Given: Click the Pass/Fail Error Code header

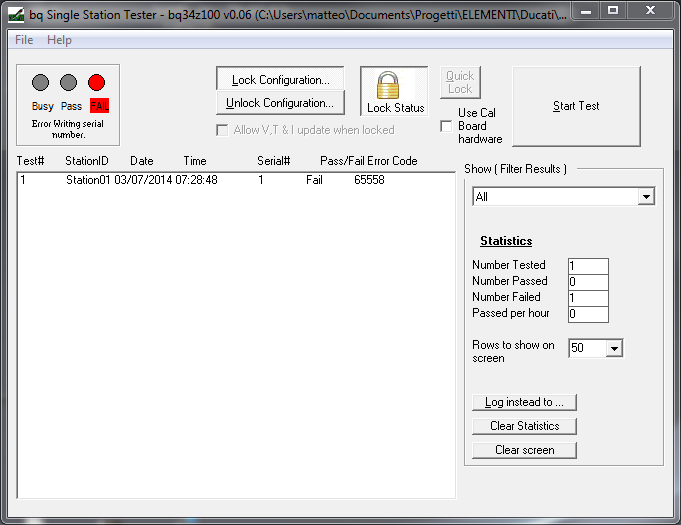Looking at the screenshot, I should [369, 161].
